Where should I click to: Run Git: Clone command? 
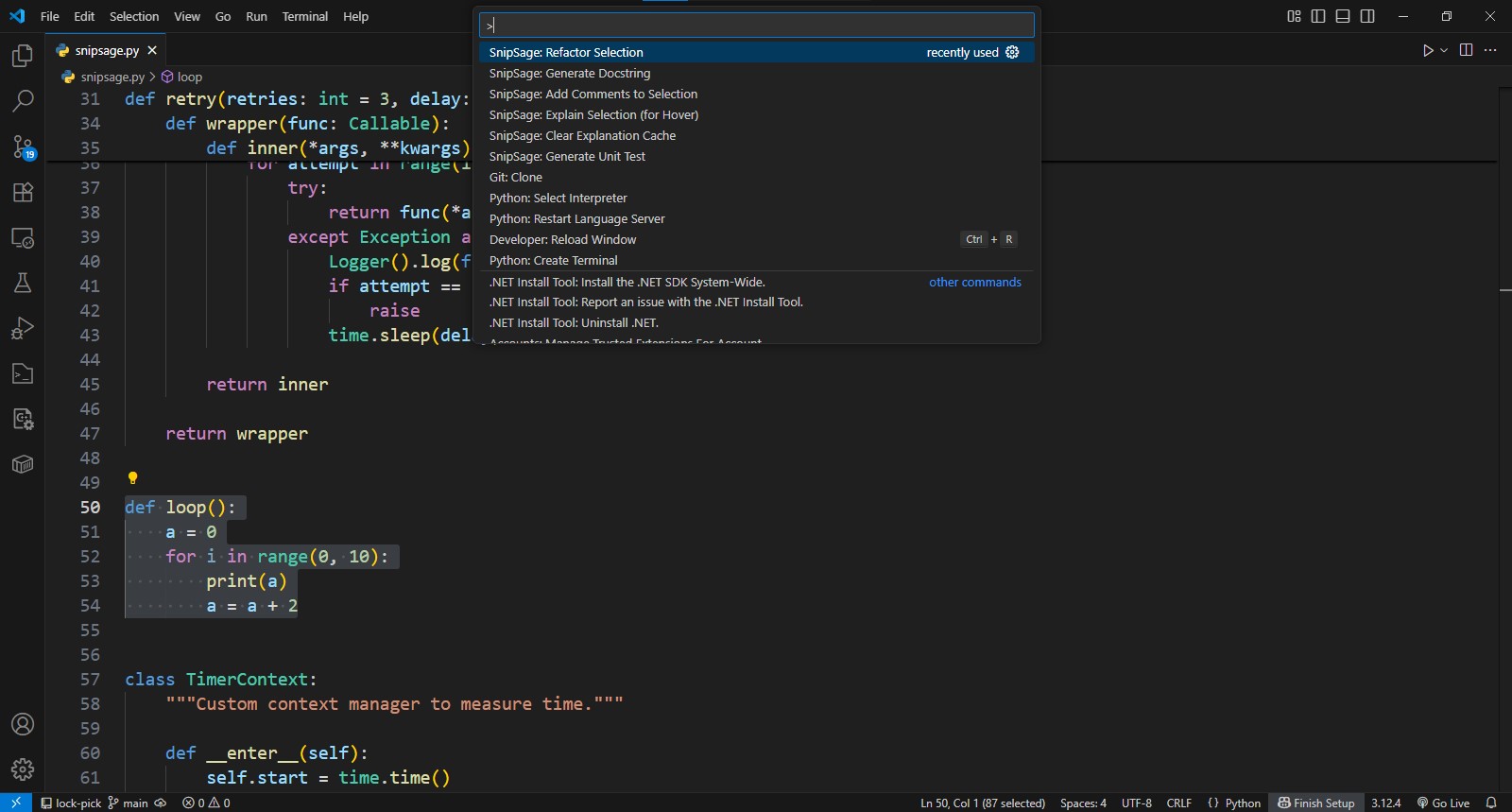coord(756,177)
